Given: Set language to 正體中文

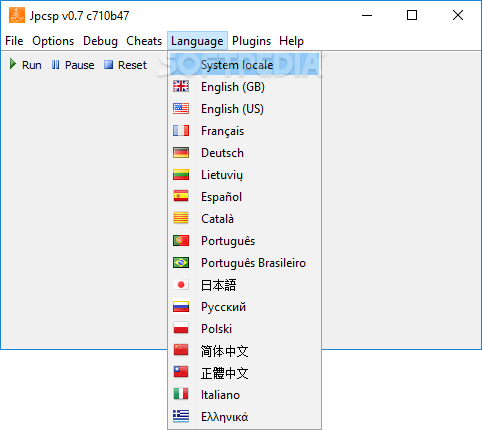Looking at the screenshot, I should pos(244,373).
